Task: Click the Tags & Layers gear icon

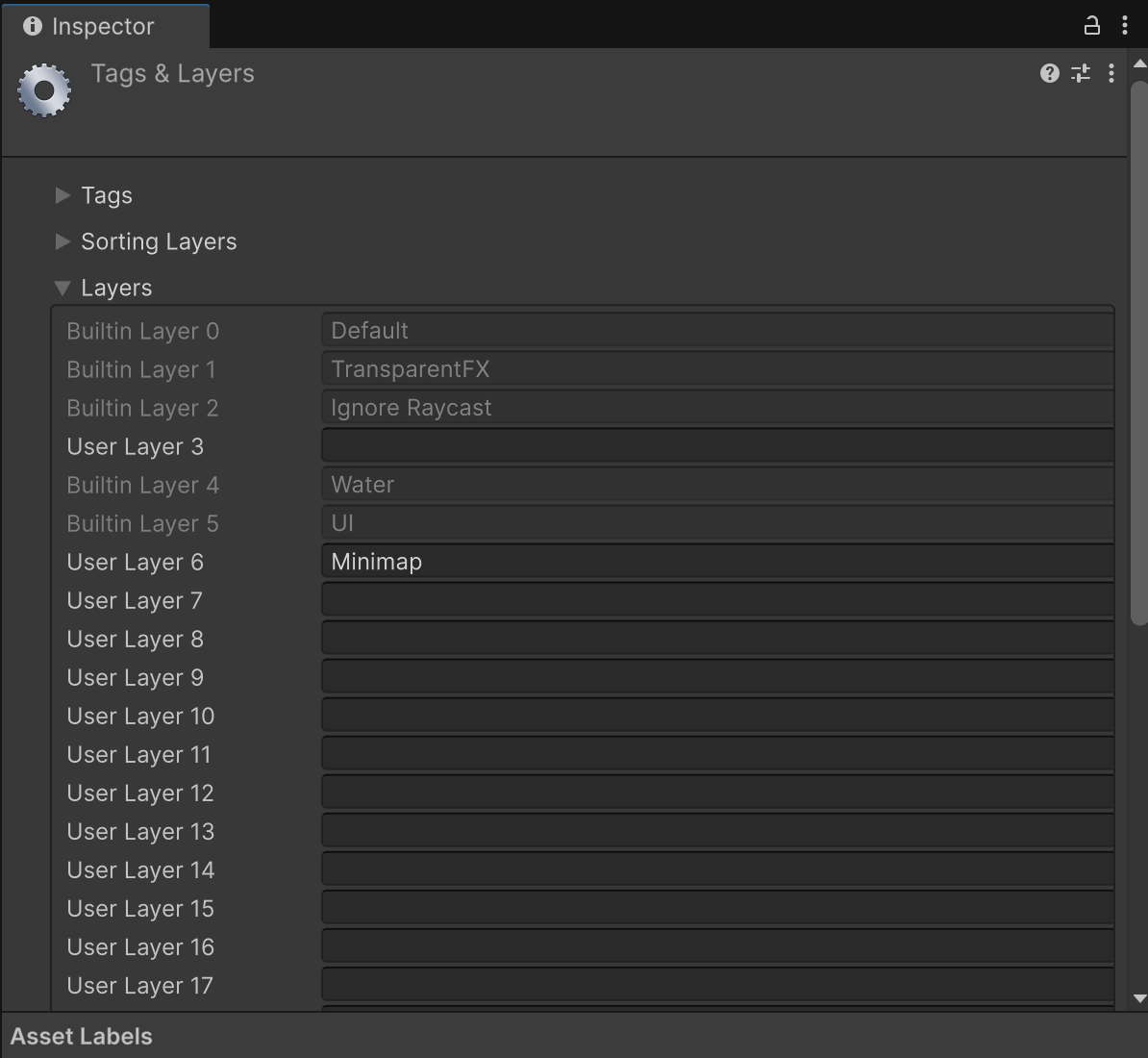Action: click(x=43, y=89)
